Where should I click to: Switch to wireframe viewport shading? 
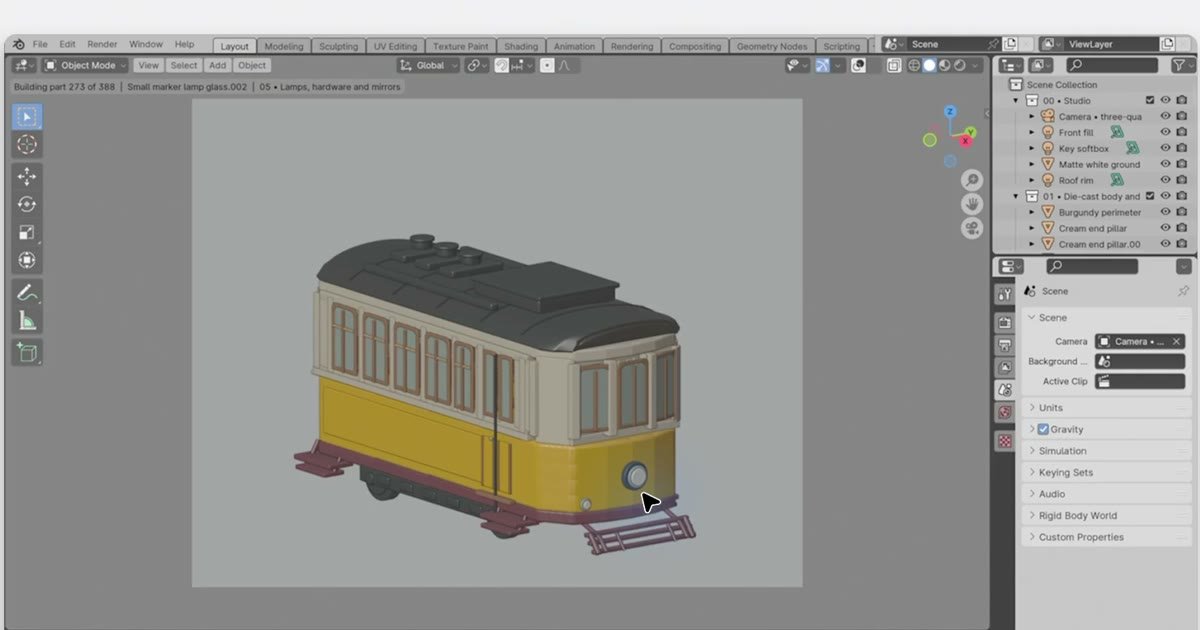pyautogui.click(x=914, y=65)
